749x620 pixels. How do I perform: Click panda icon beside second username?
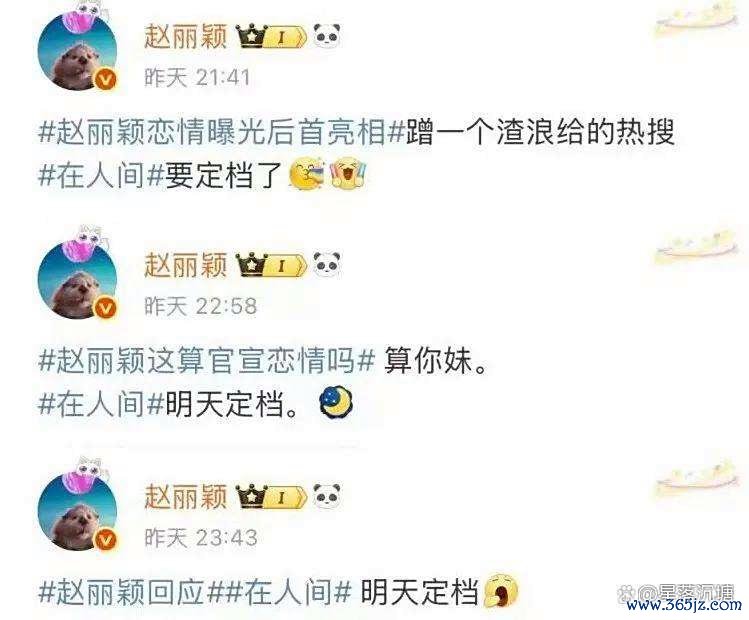[x=327, y=264]
